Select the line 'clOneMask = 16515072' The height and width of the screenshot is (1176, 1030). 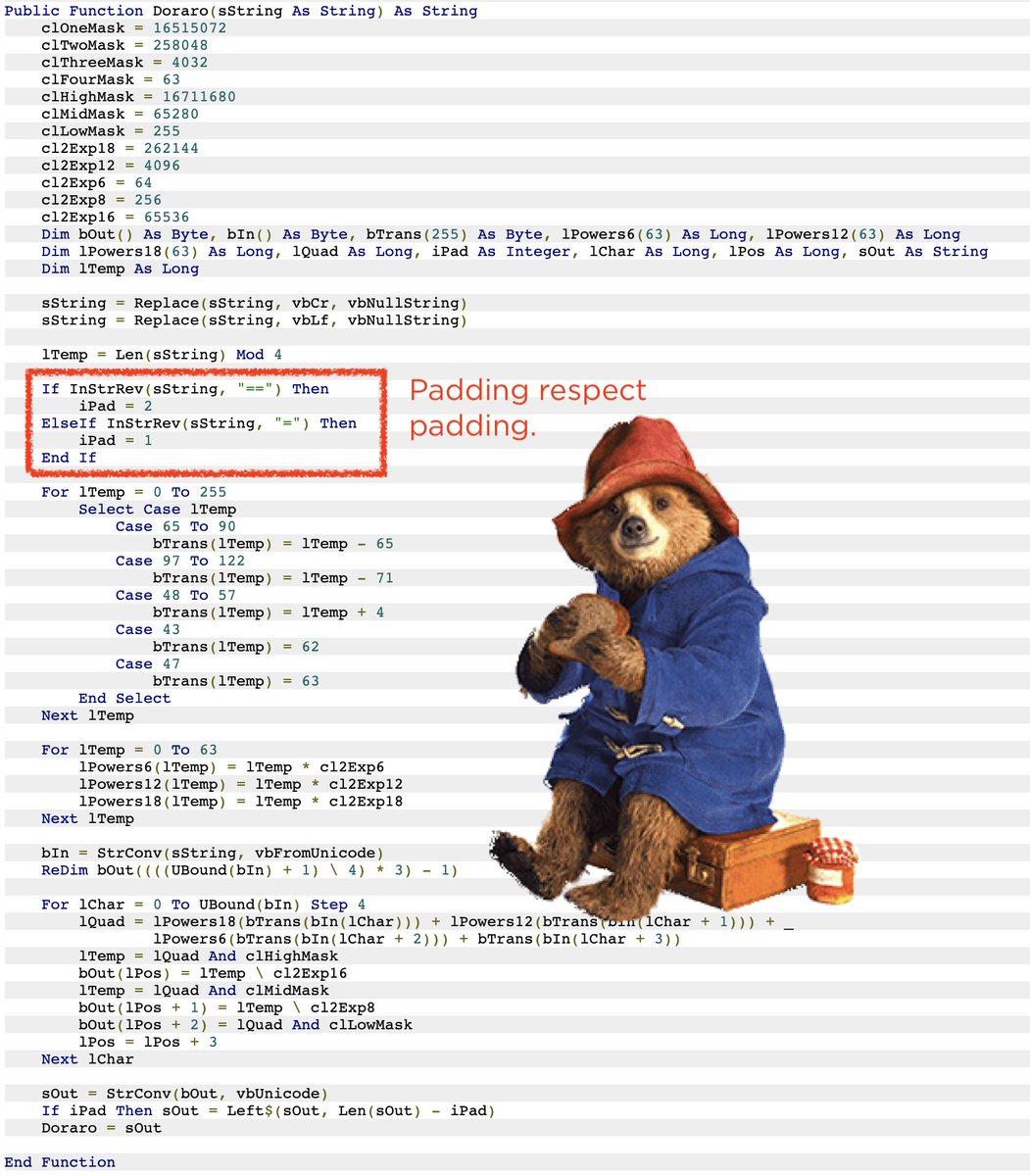coord(133,28)
